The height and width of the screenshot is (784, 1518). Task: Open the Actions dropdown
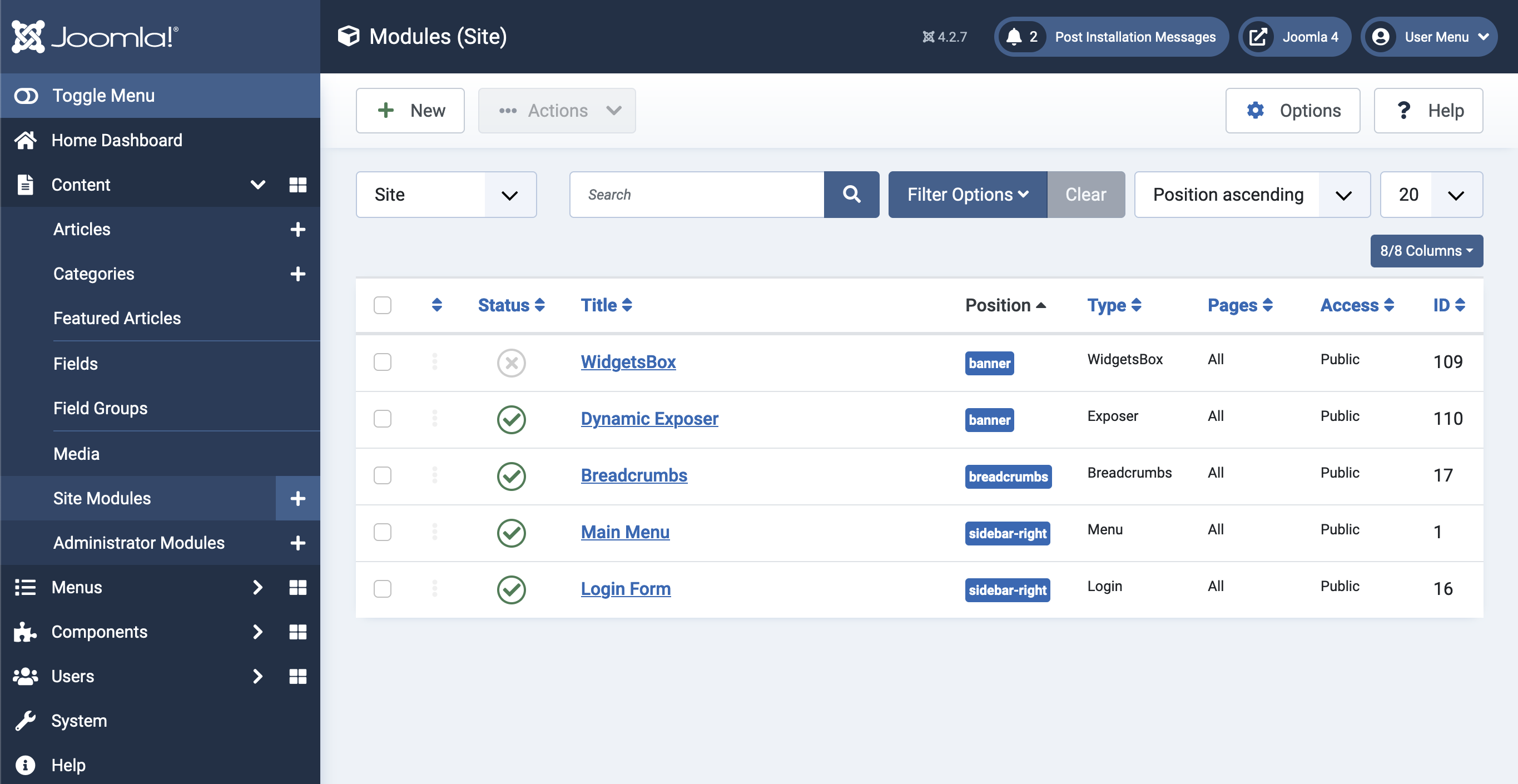click(x=556, y=110)
